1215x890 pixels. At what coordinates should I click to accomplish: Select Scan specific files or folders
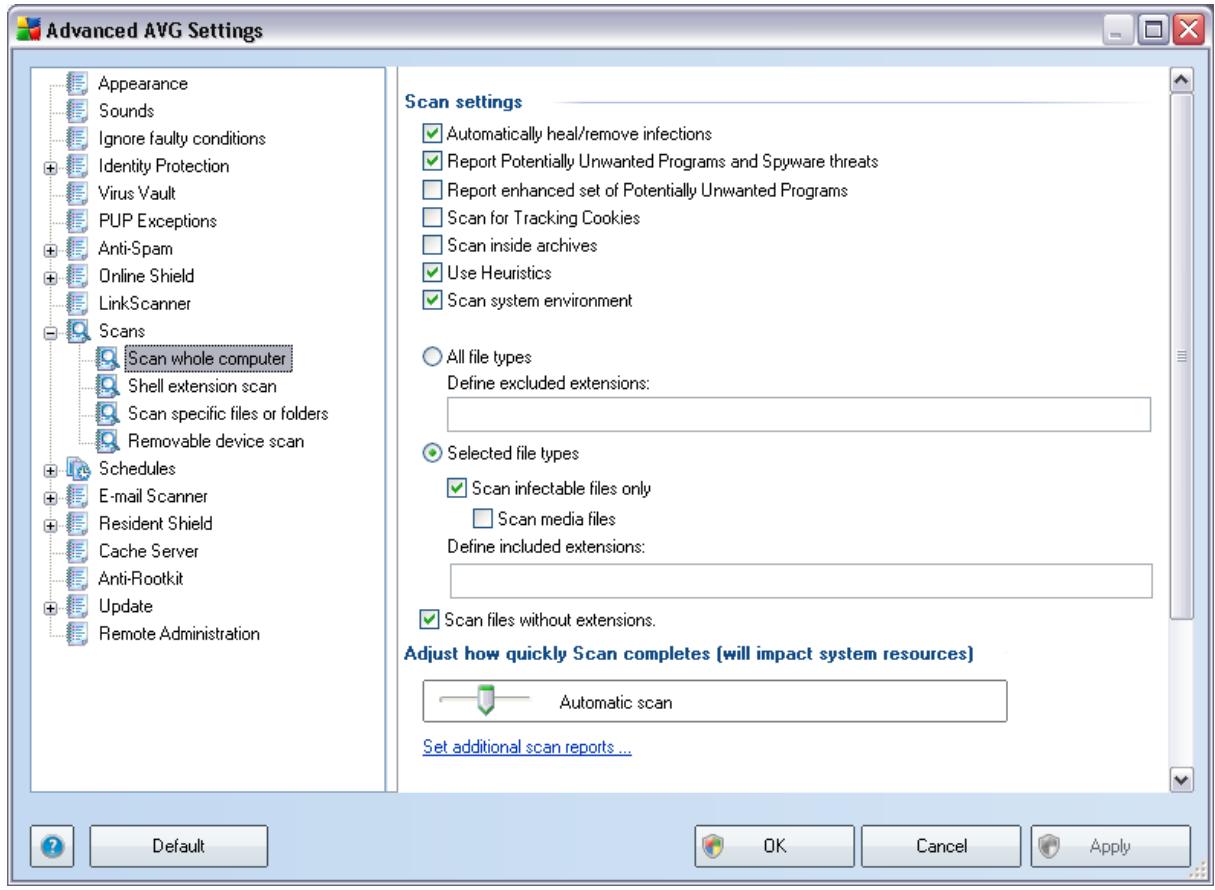click(x=227, y=412)
